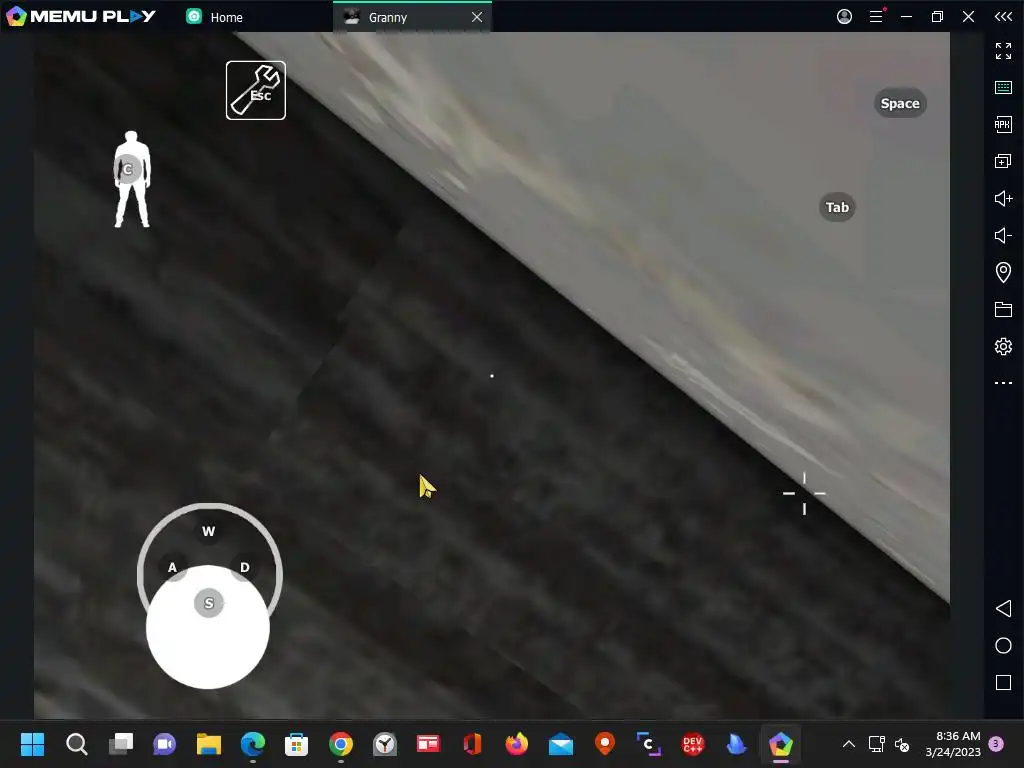Click the muted volume tray icon

pyautogui.click(x=902, y=744)
